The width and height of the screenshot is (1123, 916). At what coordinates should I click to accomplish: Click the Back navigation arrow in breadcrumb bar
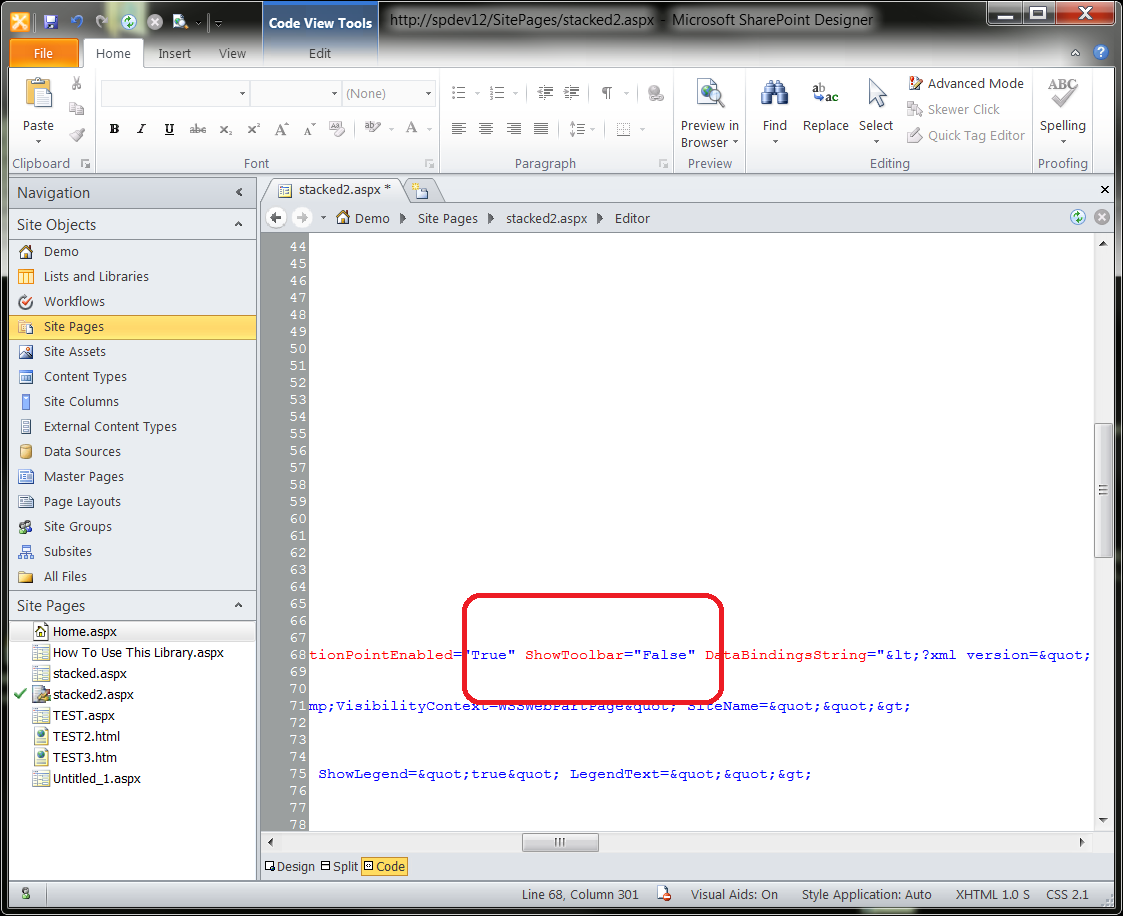coord(276,218)
